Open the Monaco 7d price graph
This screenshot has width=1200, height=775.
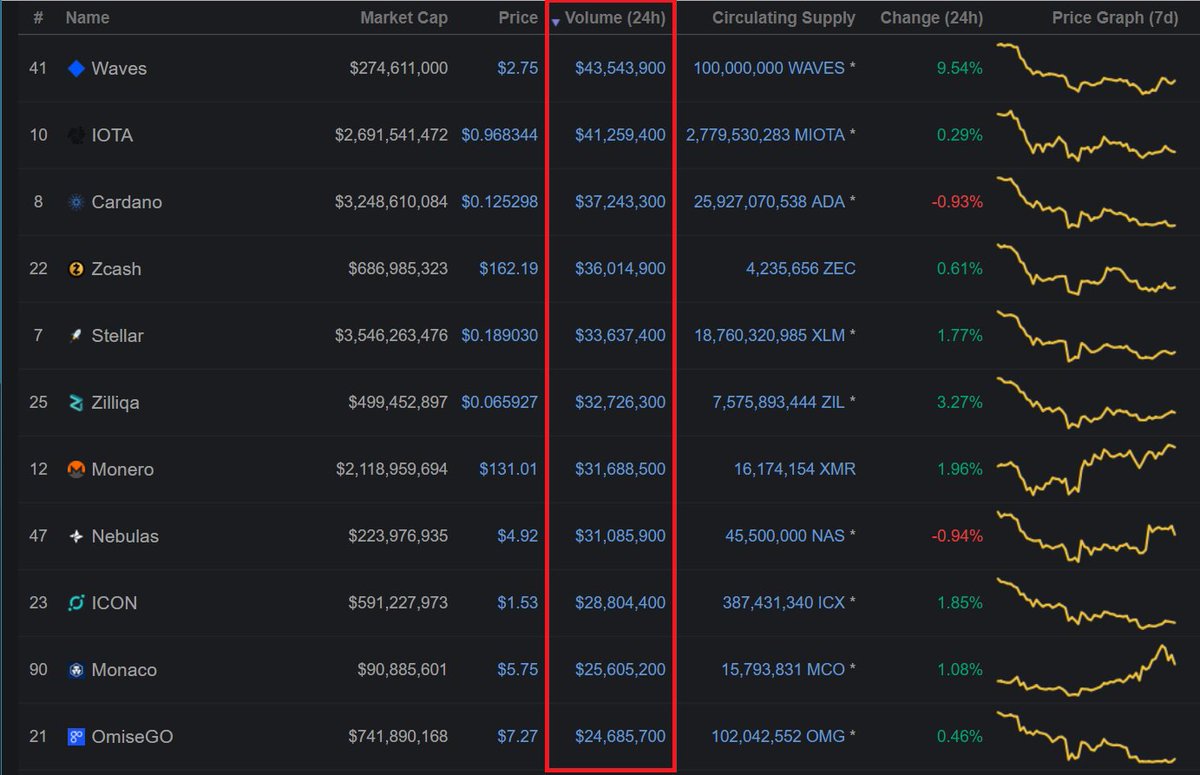(x=1087, y=670)
